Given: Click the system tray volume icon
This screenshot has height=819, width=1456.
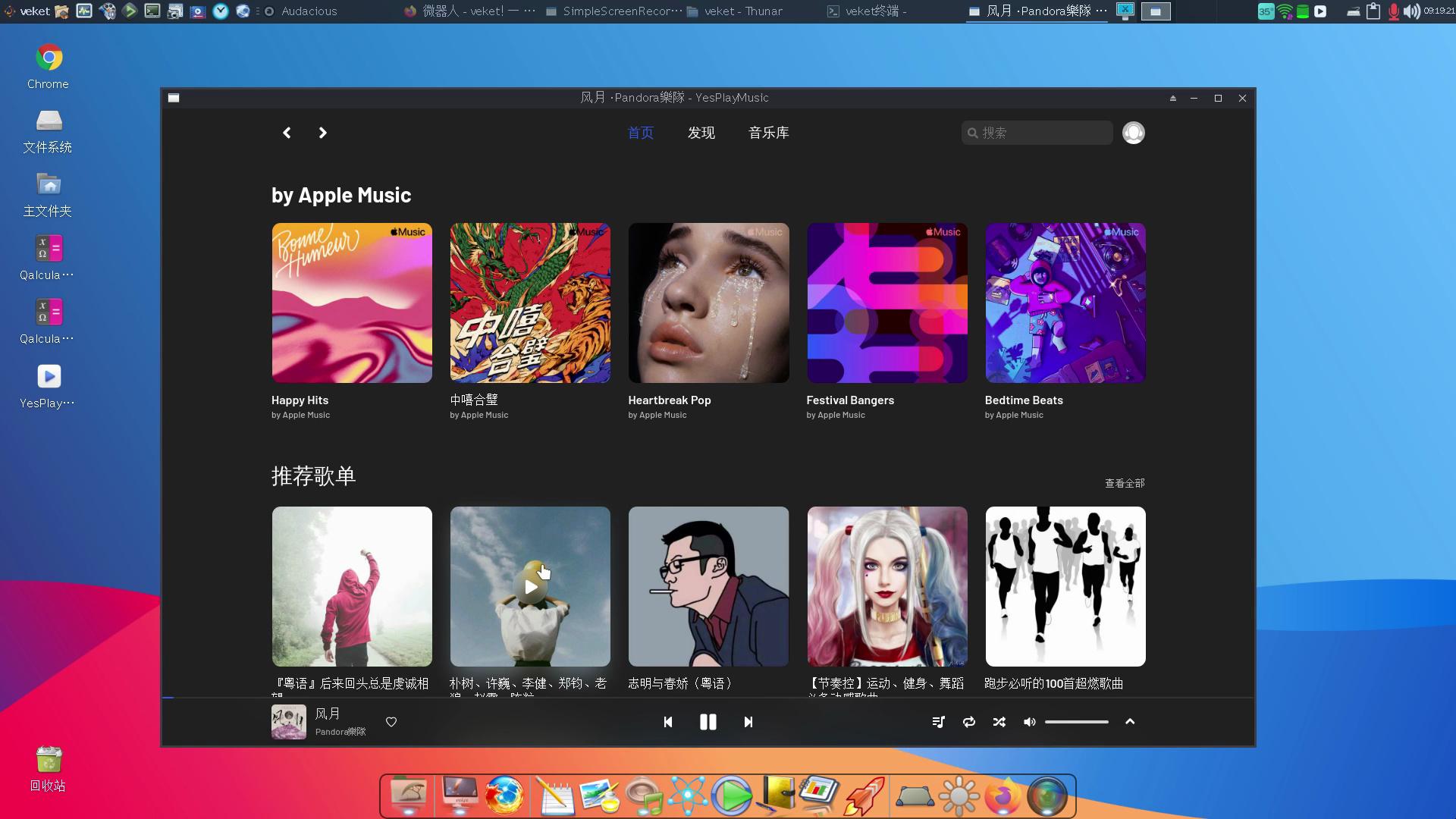Looking at the screenshot, I should 1411,11.
